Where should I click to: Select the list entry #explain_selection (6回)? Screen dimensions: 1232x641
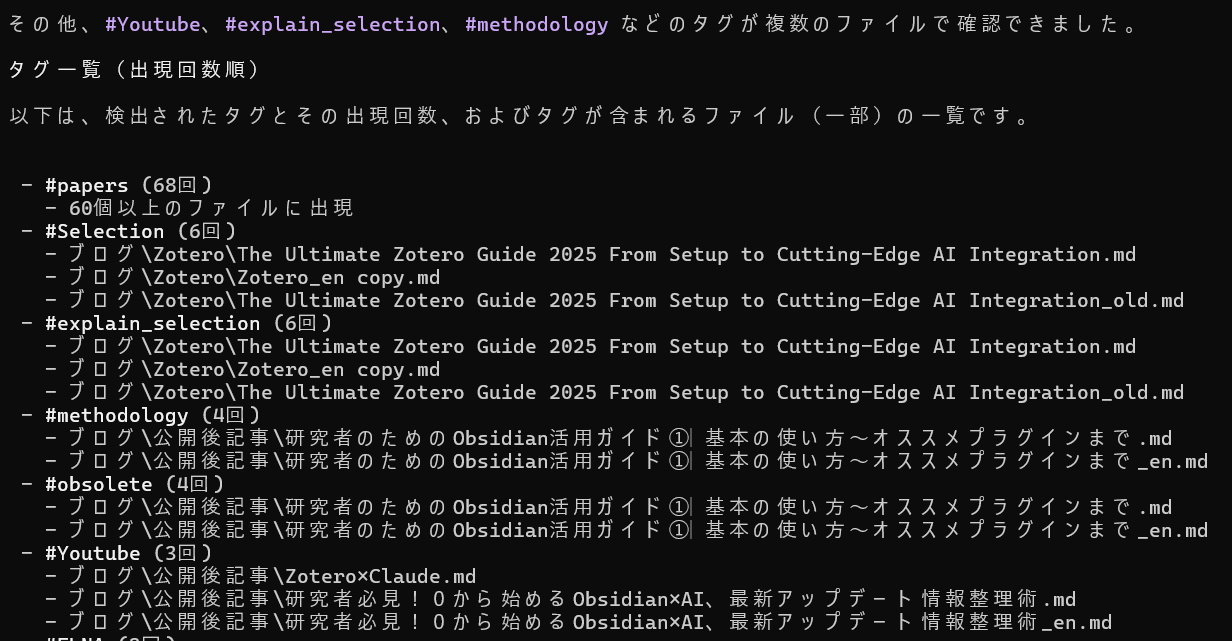coord(189,323)
